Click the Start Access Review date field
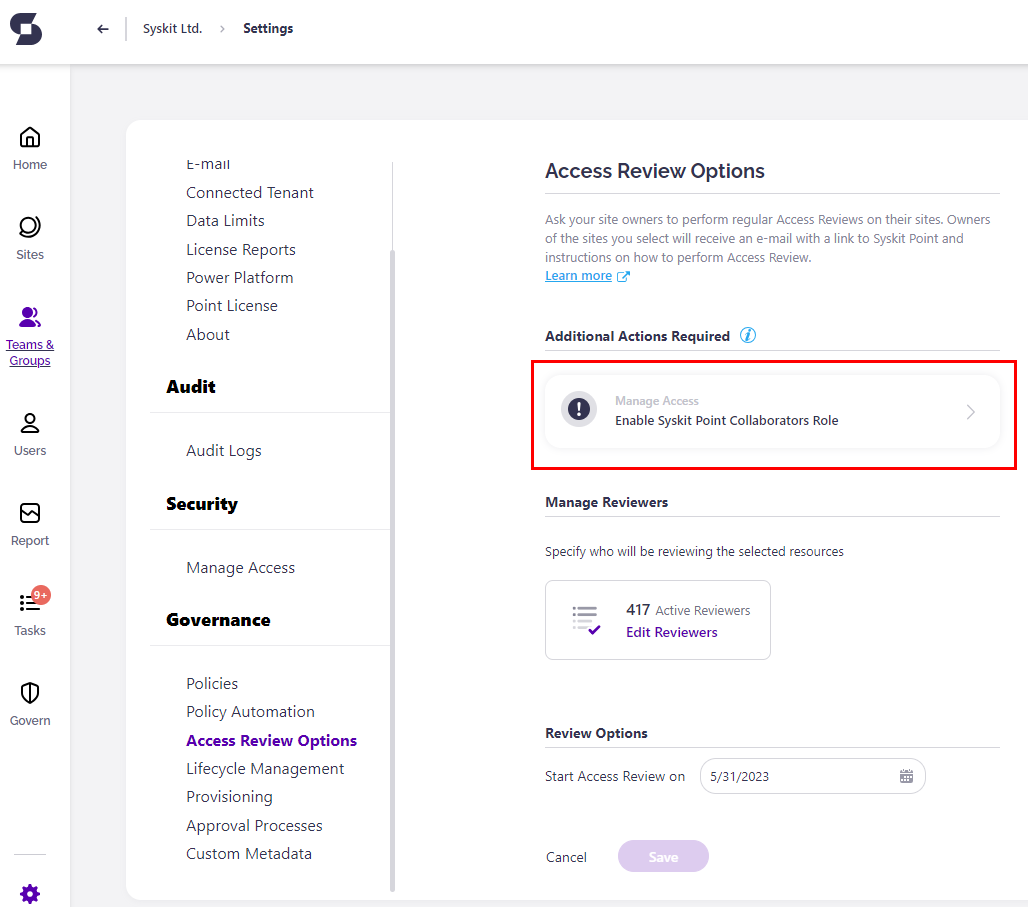 pos(790,775)
